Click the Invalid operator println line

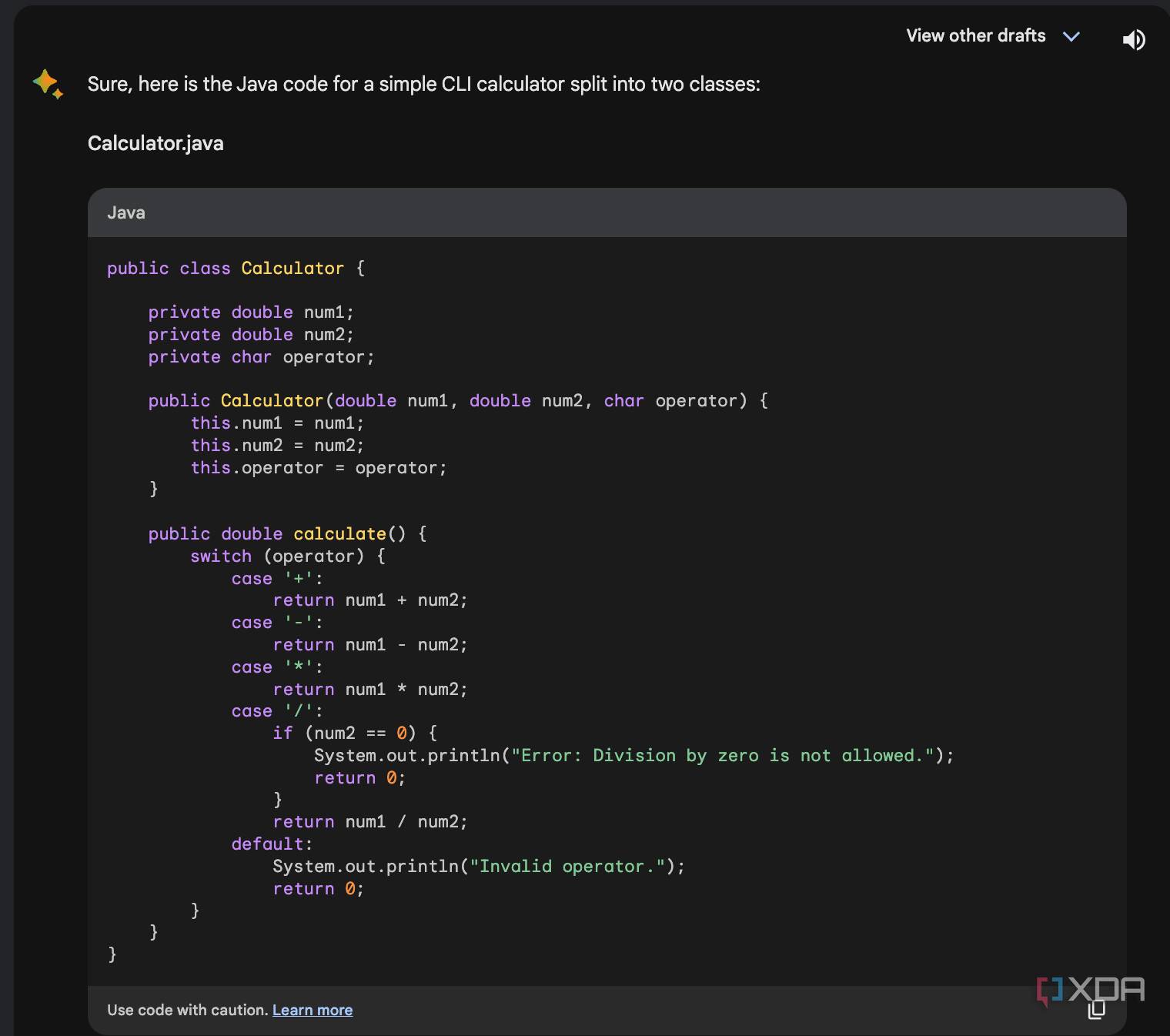click(479, 866)
